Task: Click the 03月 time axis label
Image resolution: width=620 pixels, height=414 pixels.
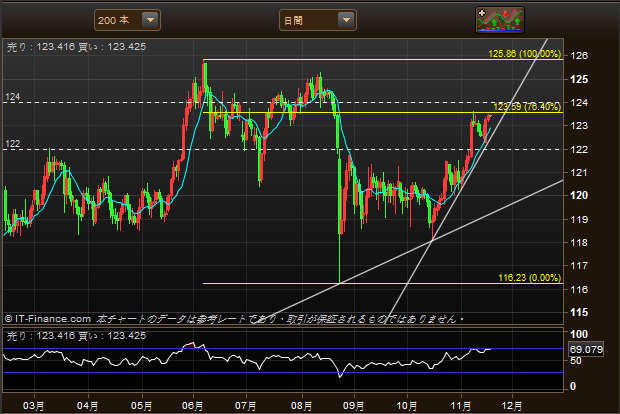Action: (34, 406)
